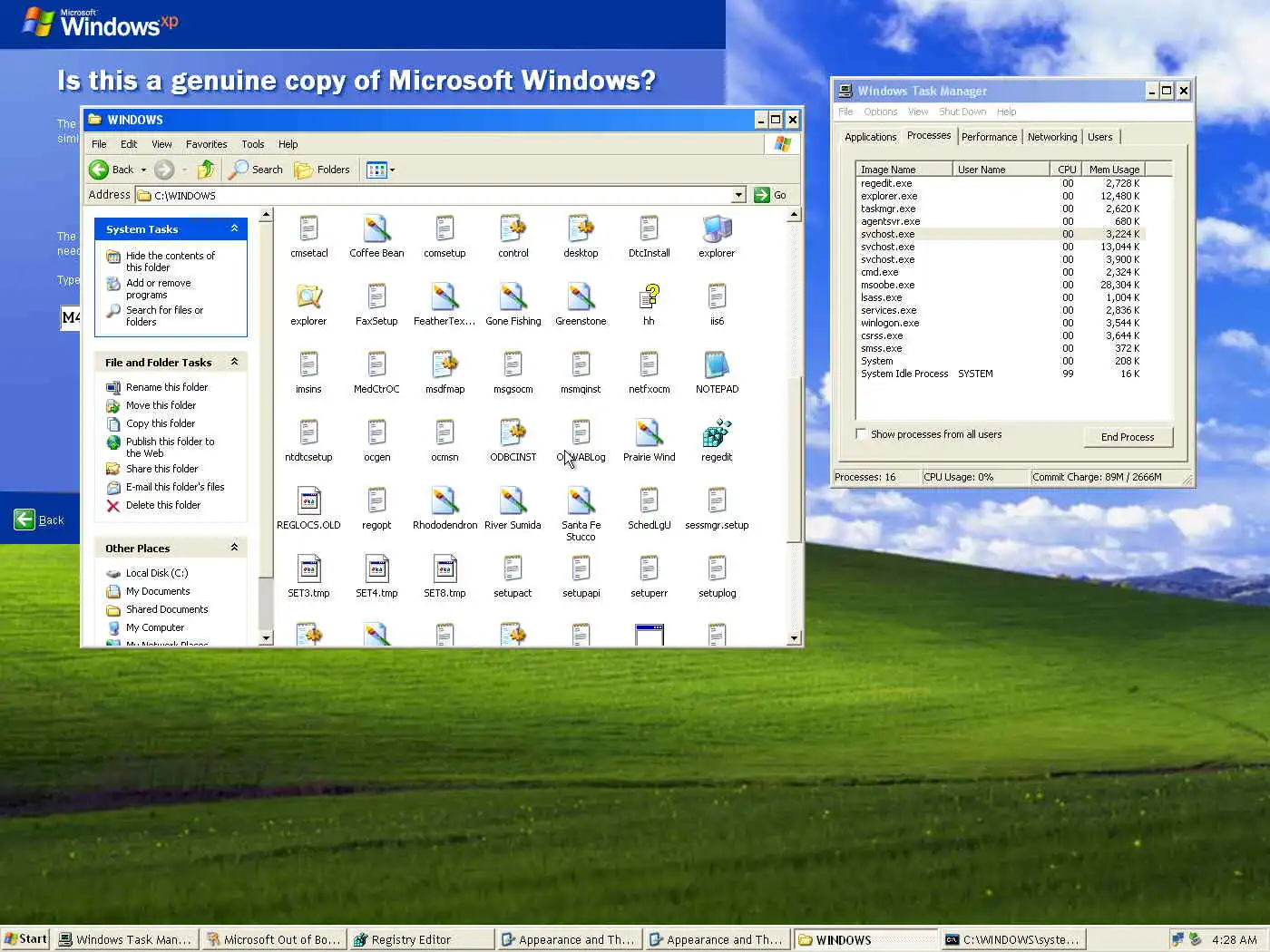
Task: Select the DtcInstall log file icon
Action: (x=649, y=228)
